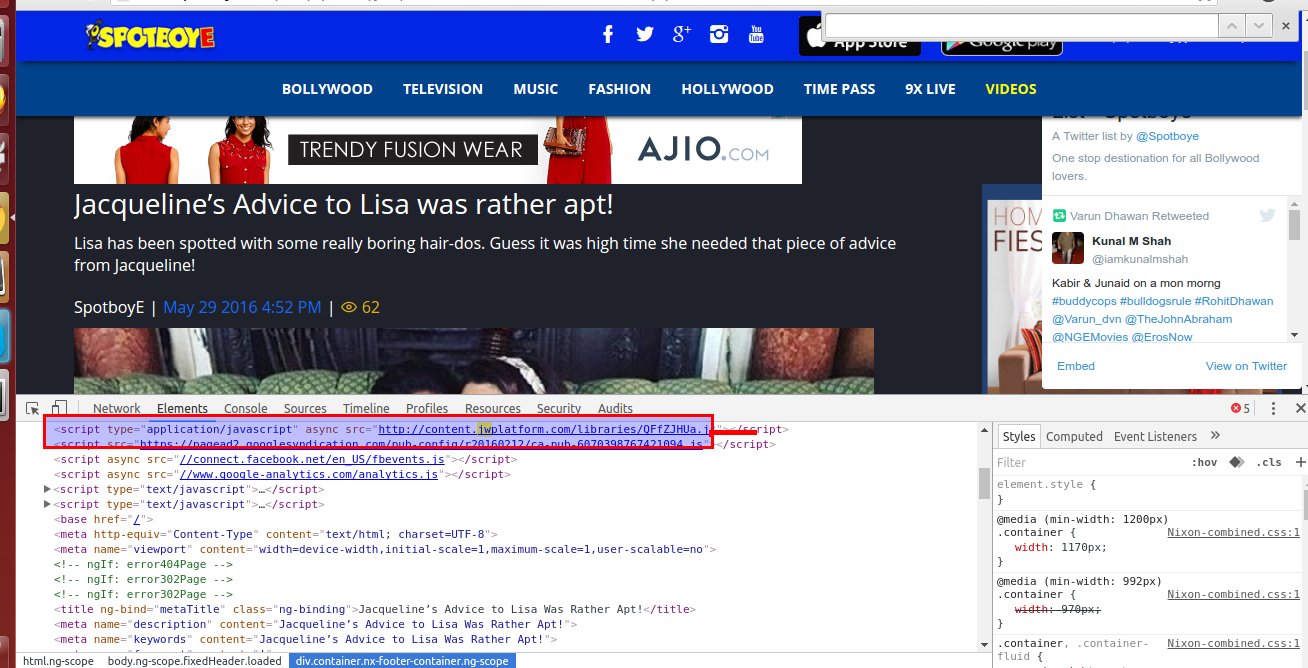The width and height of the screenshot is (1308, 668).
Task: Click the AJIO trendy fusion wear banner
Action: pos(438,149)
